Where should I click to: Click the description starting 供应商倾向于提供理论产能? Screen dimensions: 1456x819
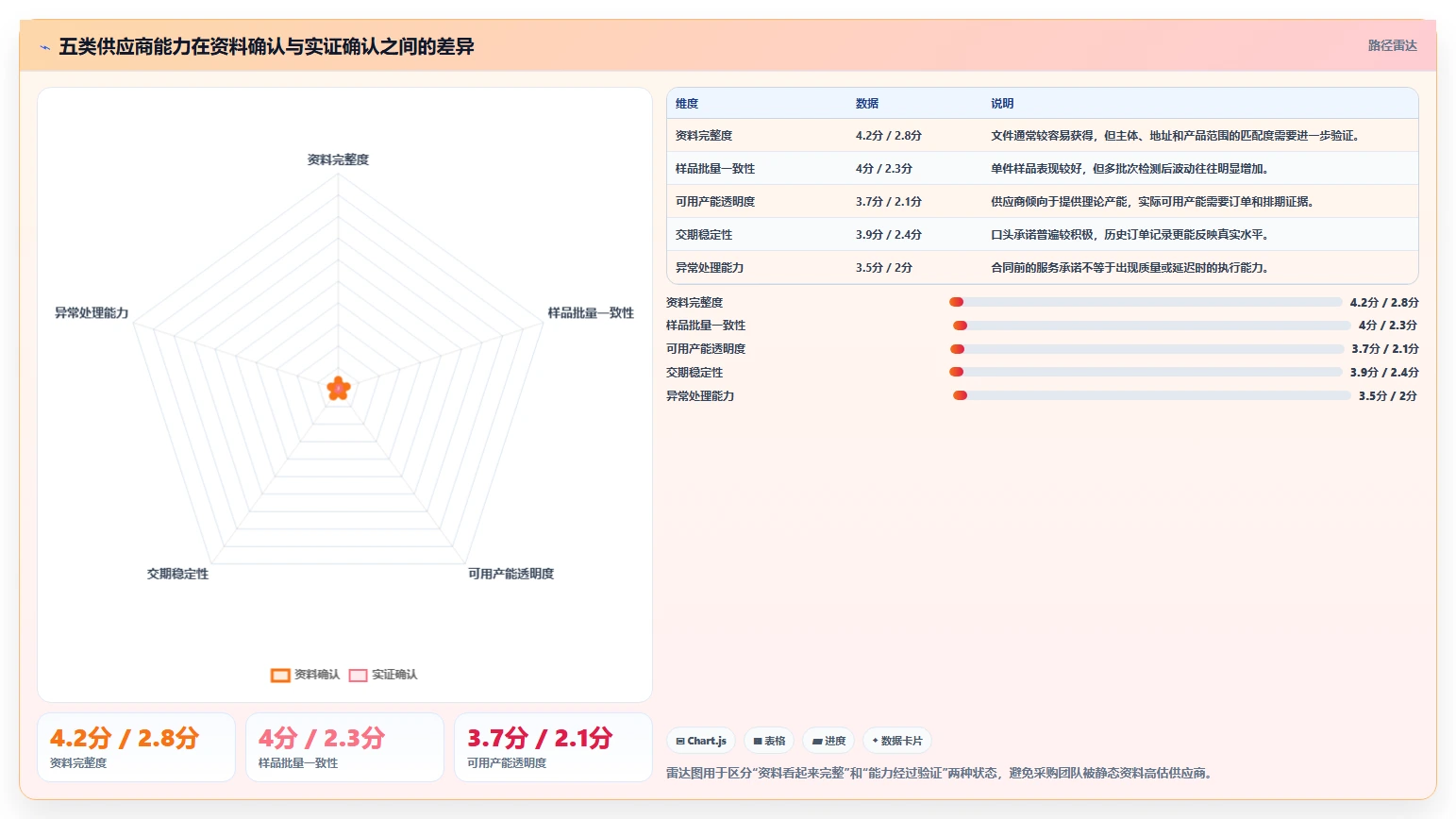coord(1153,202)
